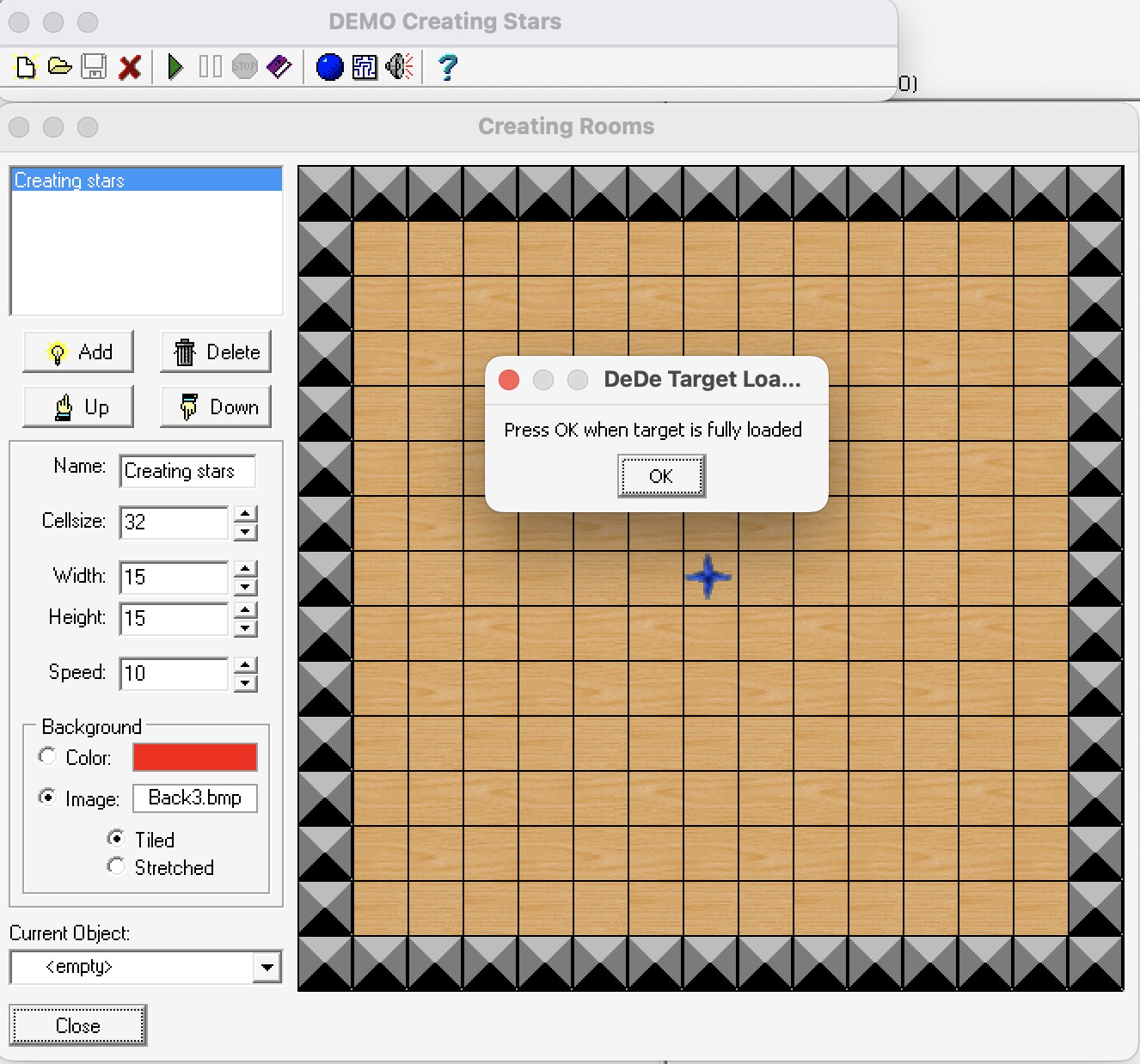Open sounds with the speaker icon
The image size is (1140, 1064).
[400, 66]
